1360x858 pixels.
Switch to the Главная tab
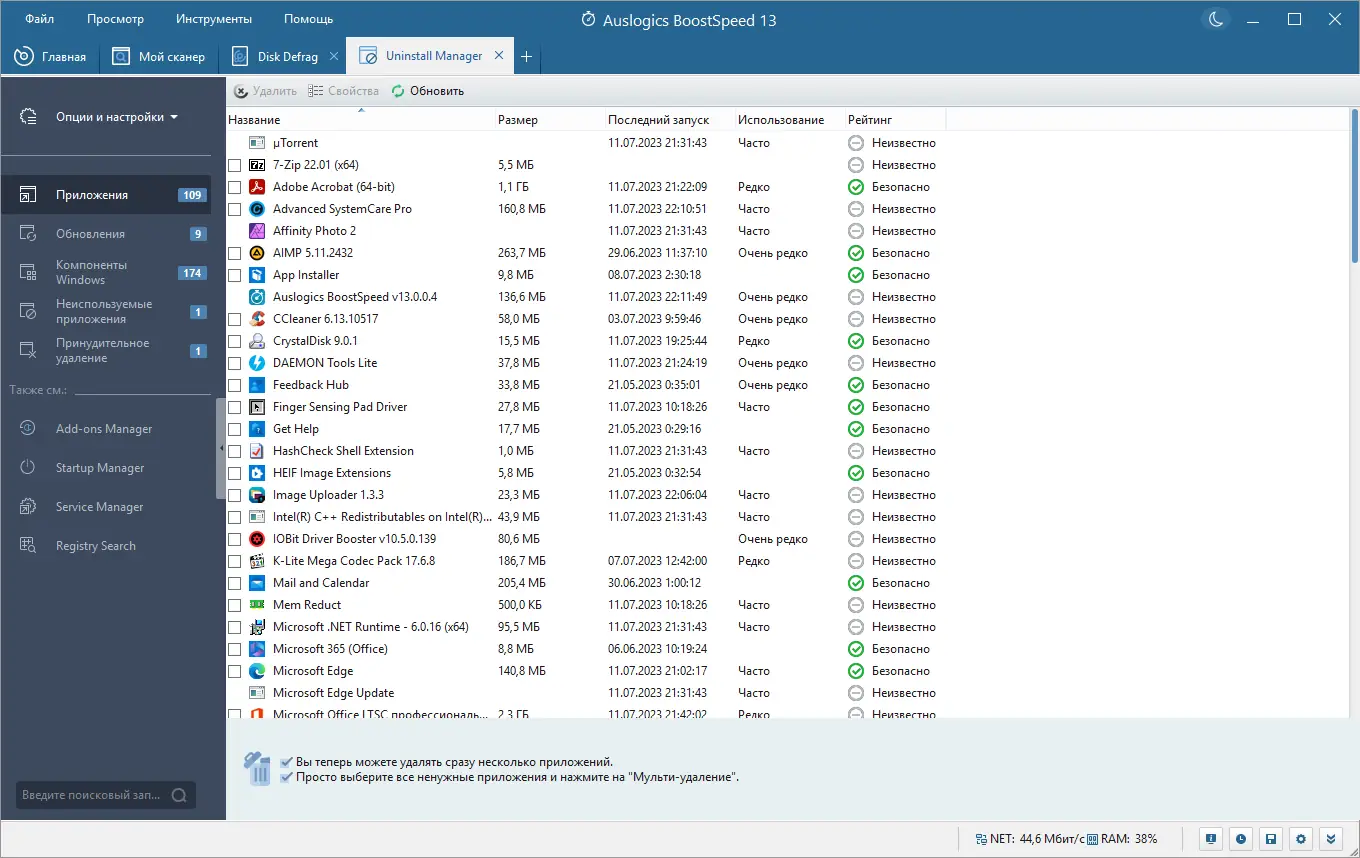pos(50,57)
